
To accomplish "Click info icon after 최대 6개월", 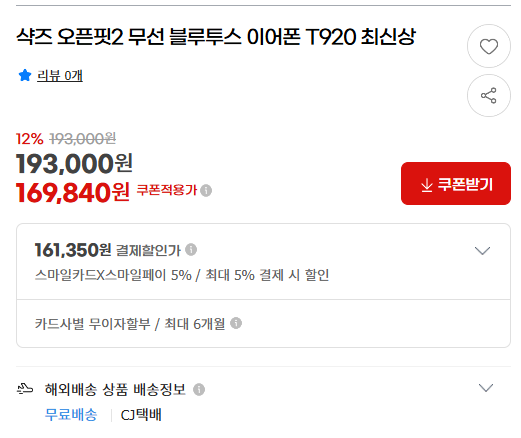I will (236, 323).
